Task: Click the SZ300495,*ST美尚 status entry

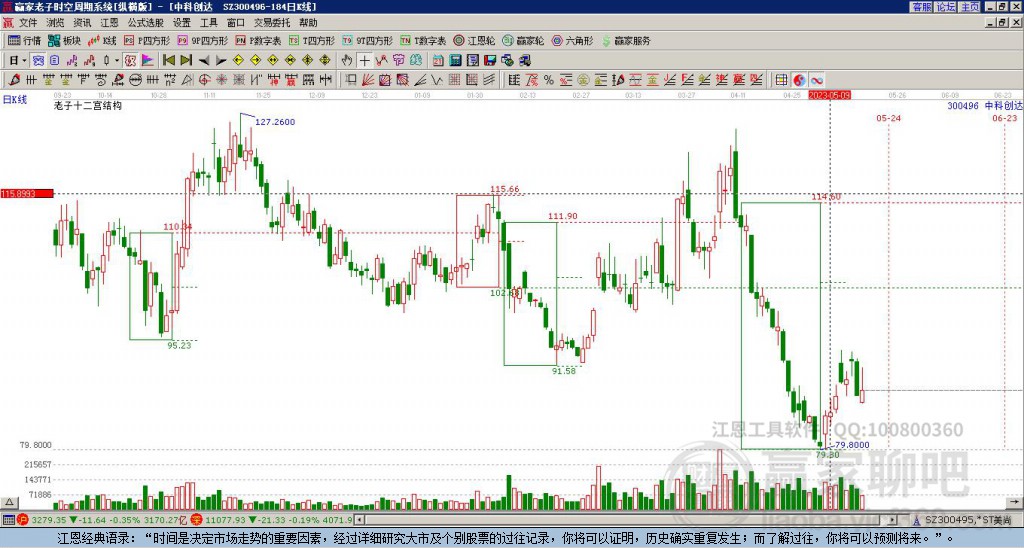Action: [x=968, y=520]
